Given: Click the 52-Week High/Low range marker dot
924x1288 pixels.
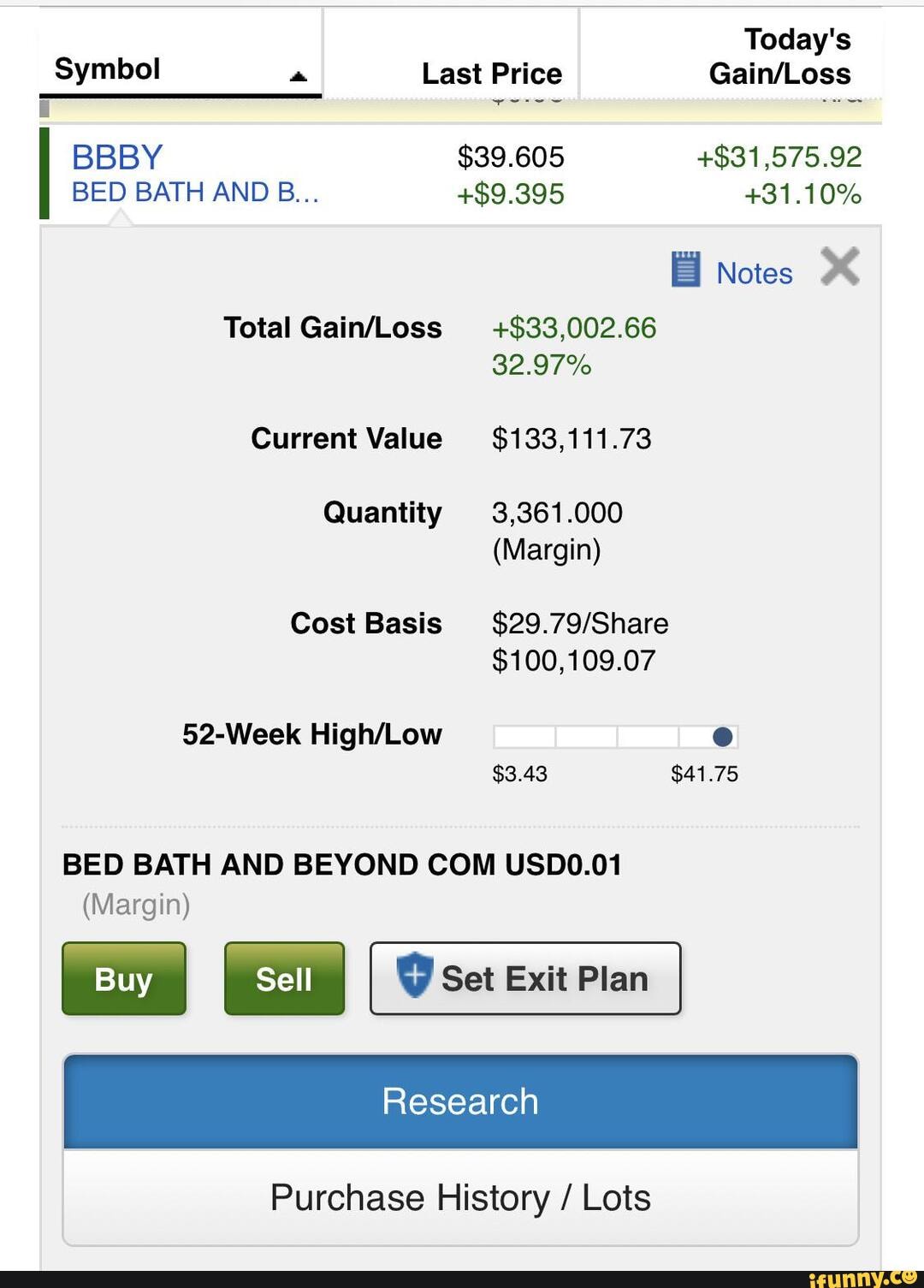Looking at the screenshot, I should tap(722, 737).
